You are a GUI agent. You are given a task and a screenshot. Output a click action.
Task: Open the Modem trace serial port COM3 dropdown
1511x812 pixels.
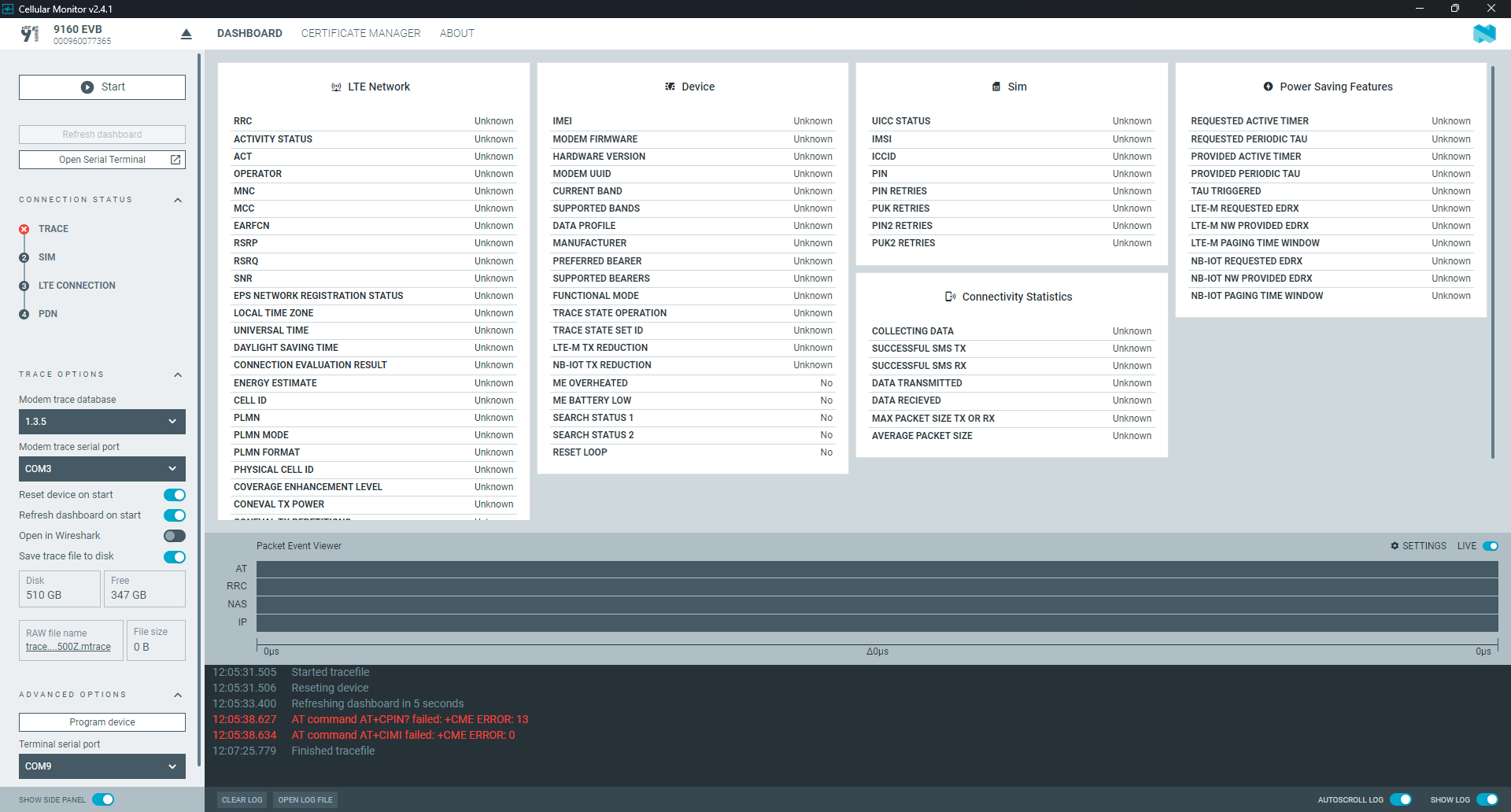(x=102, y=469)
